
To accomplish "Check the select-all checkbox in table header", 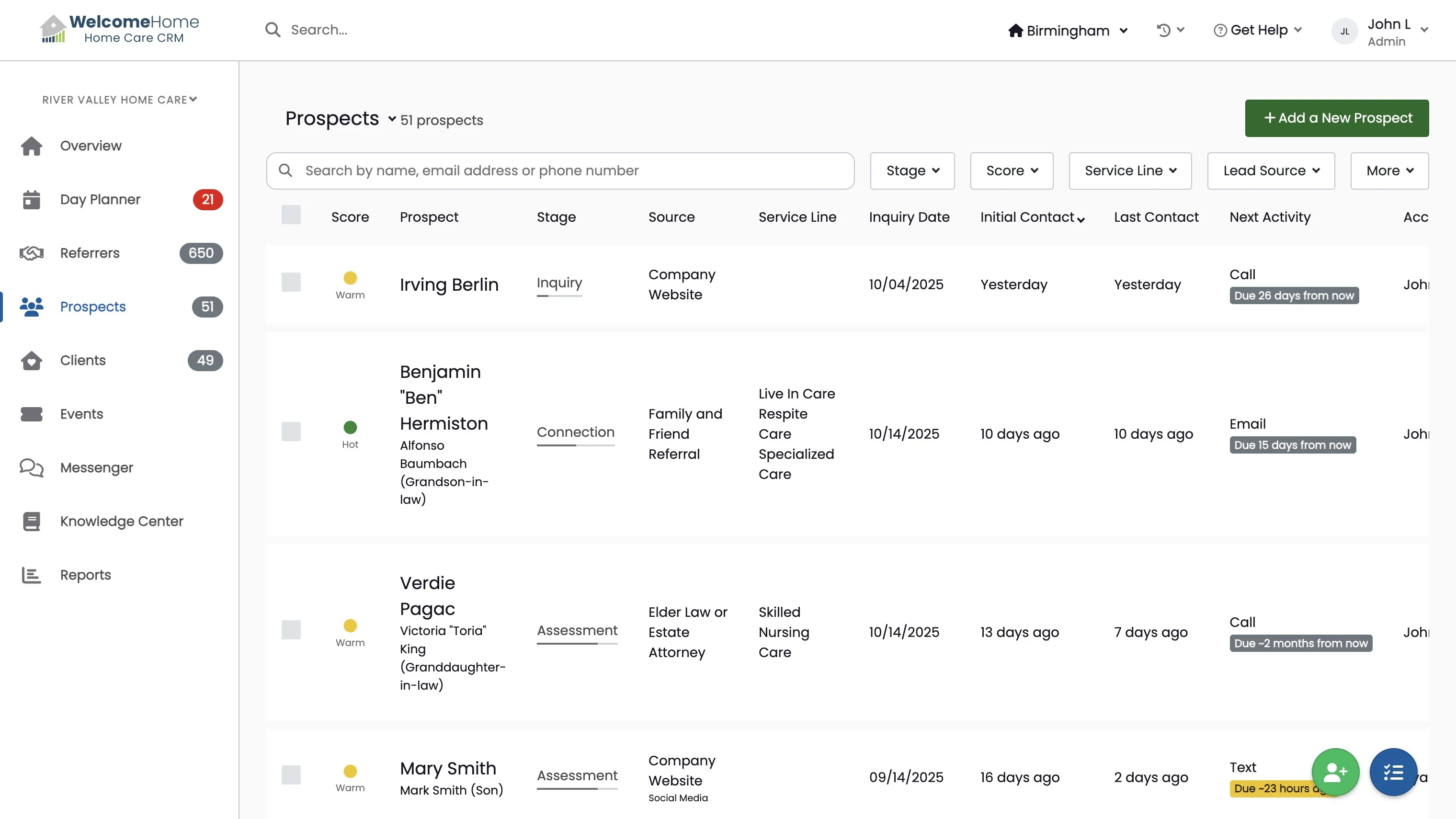I will (291, 215).
